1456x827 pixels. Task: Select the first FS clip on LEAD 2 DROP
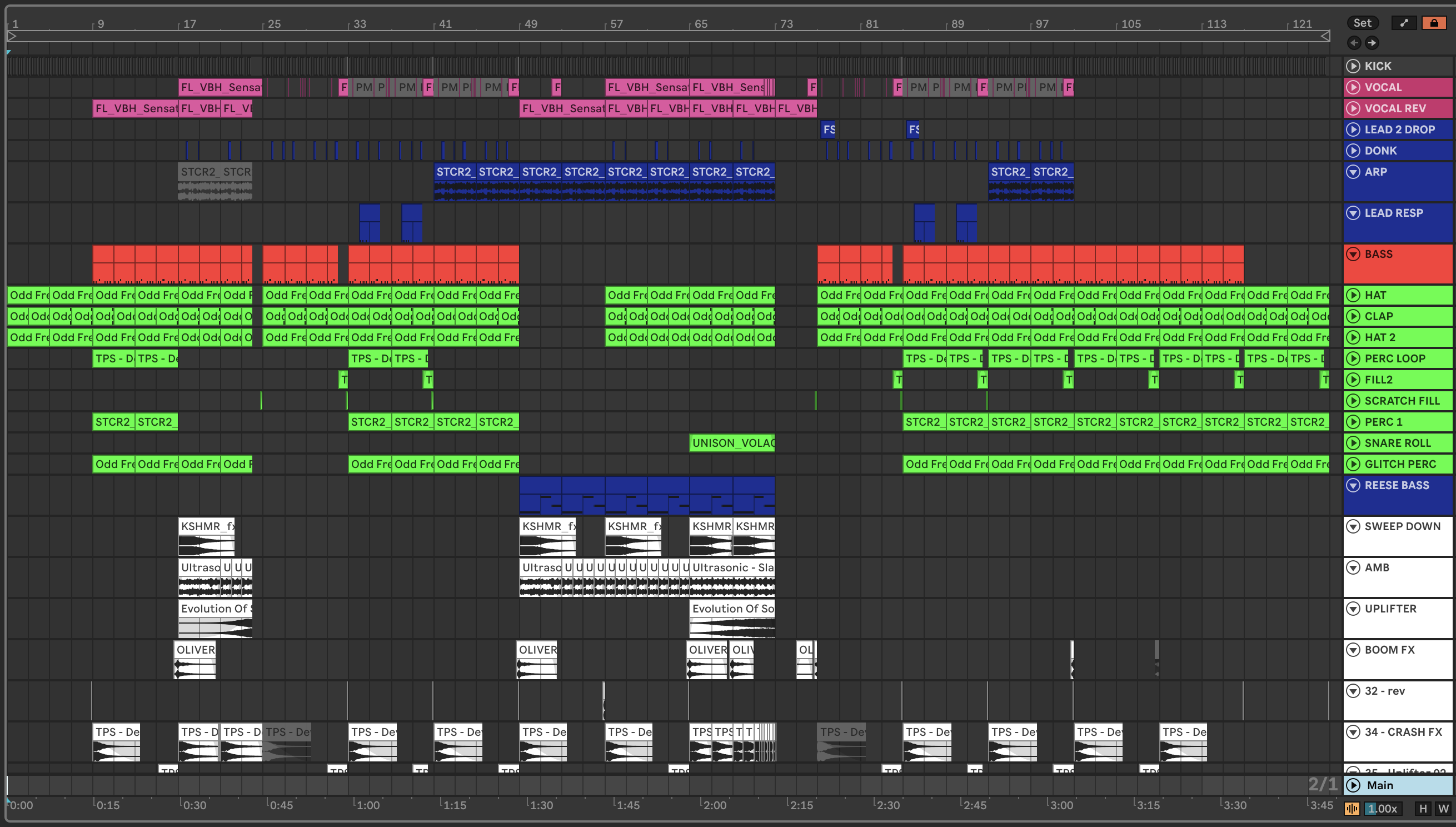point(828,129)
